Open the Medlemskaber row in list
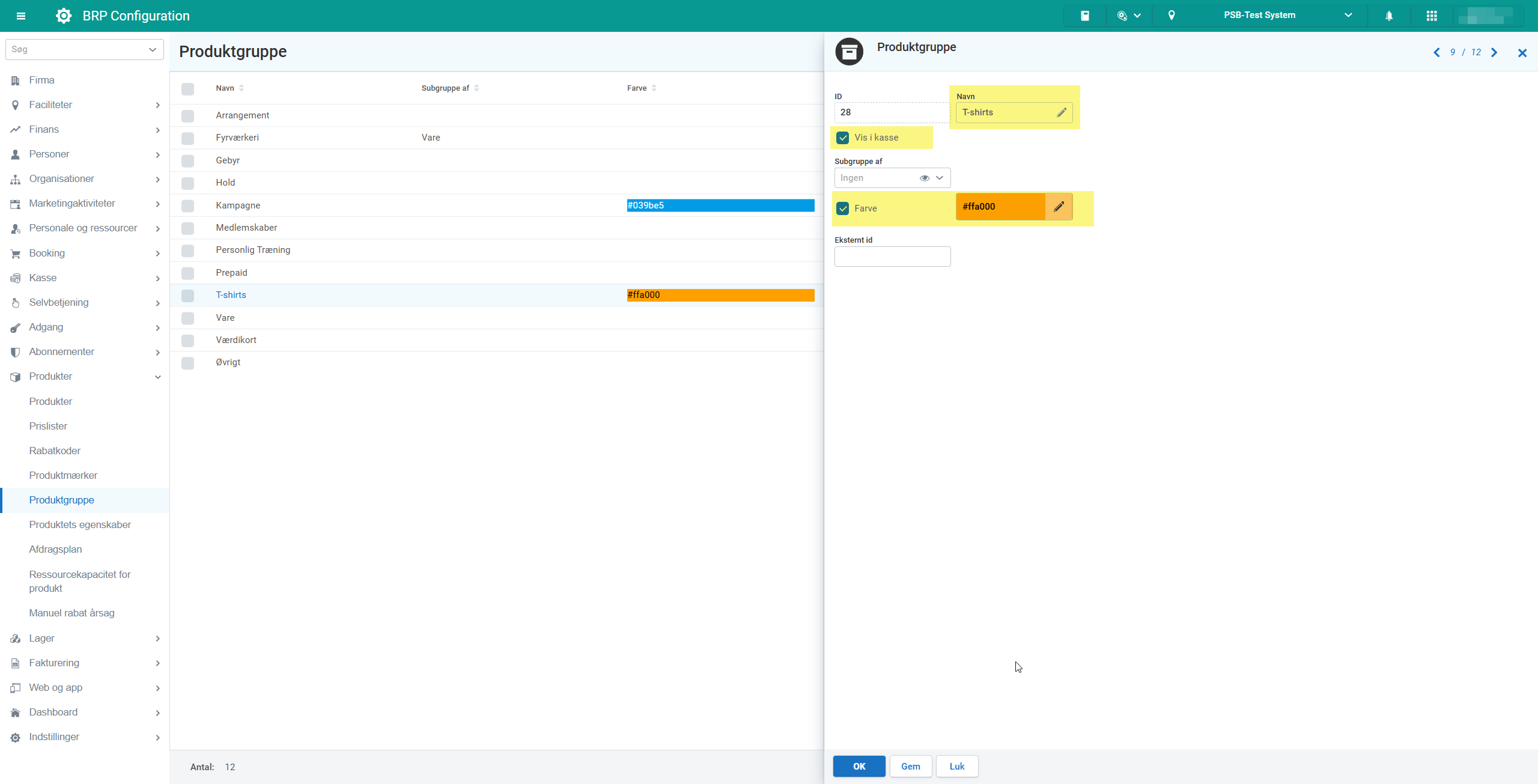The image size is (1538, 784). coord(497,228)
